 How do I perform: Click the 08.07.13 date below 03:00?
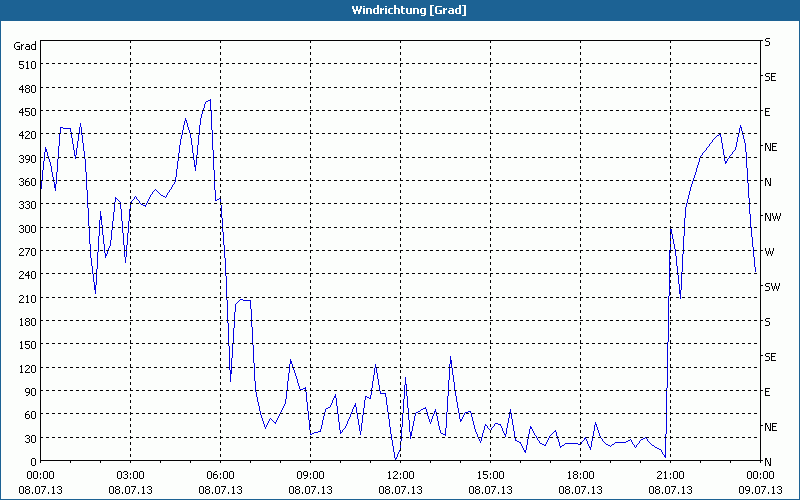click(131, 490)
